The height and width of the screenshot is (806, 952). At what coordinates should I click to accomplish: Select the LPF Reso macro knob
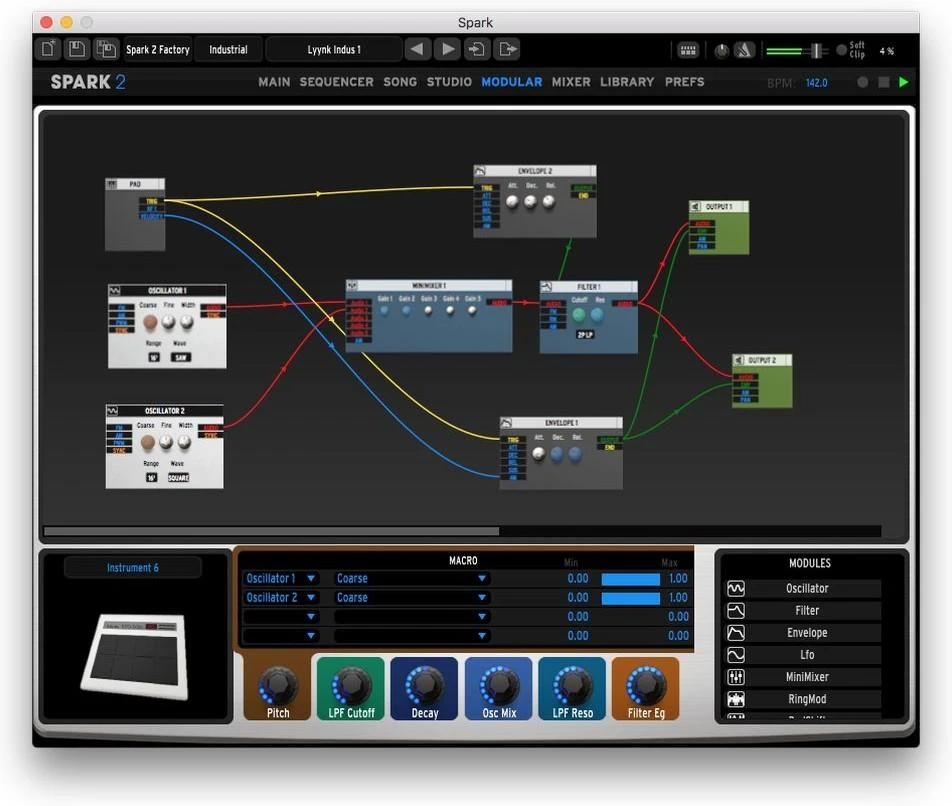point(573,685)
